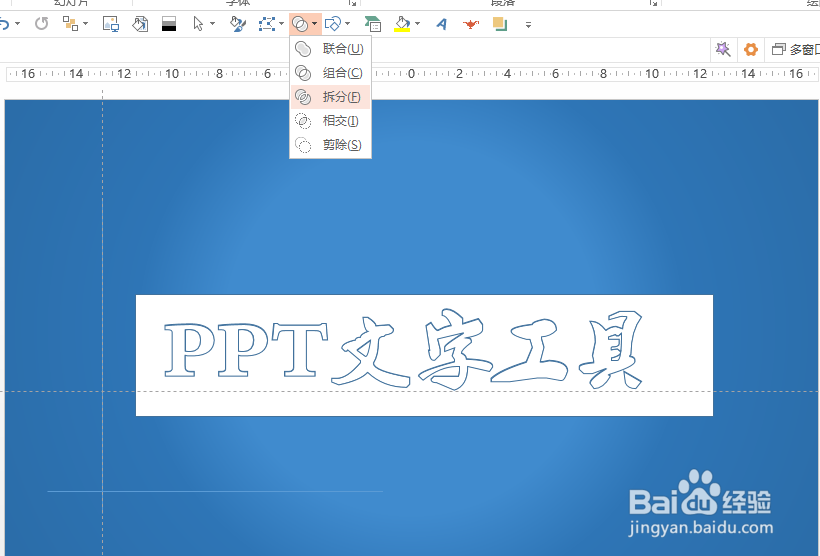
Task: Select the outlined 字 character shape
Action: pos(455,349)
